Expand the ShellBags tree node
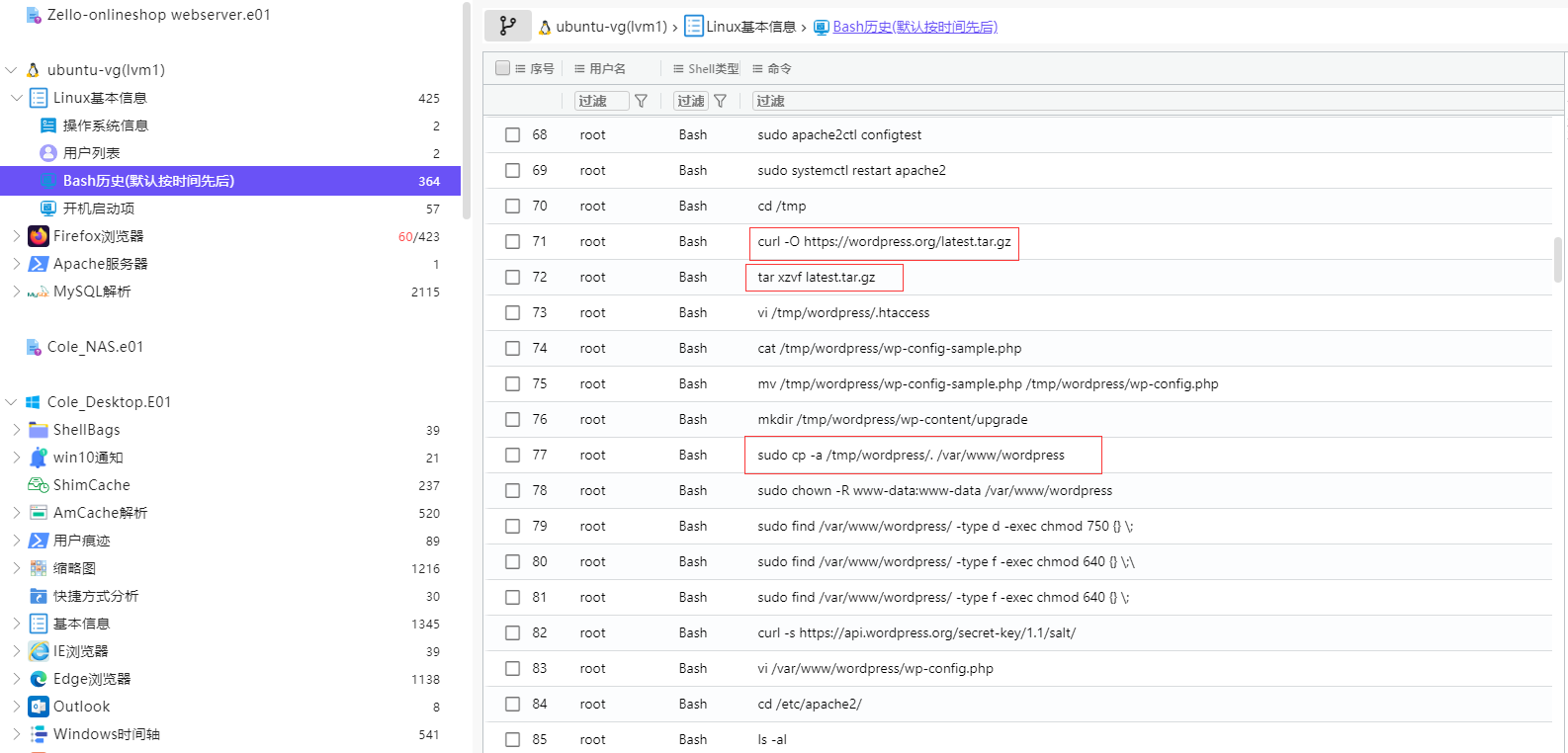The height and width of the screenshot is (753, 1568). 17,430
